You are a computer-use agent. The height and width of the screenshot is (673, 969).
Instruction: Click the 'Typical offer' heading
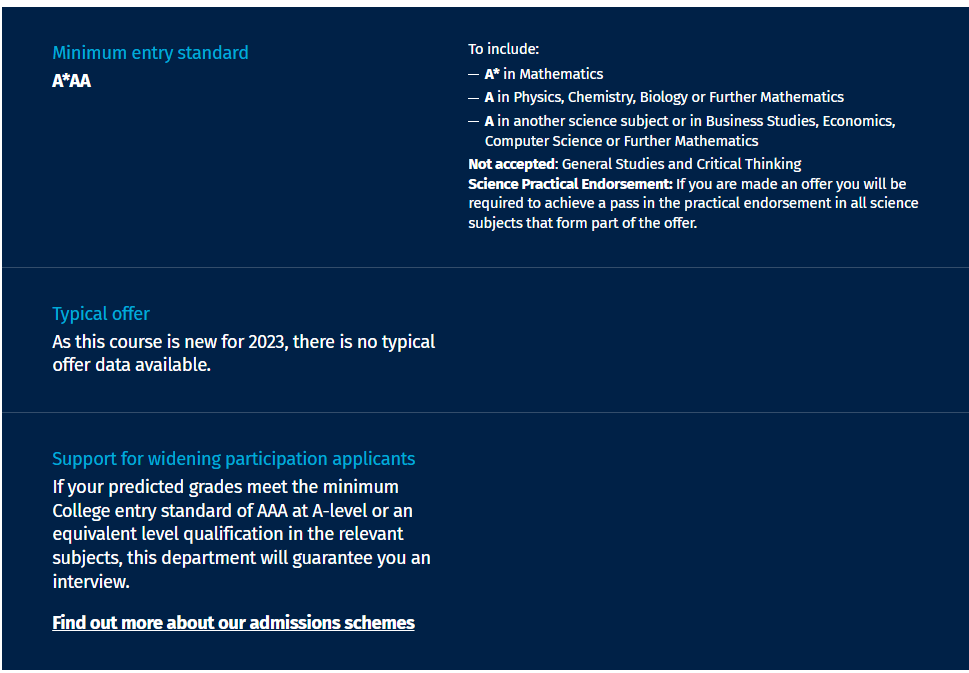point(101,314)
